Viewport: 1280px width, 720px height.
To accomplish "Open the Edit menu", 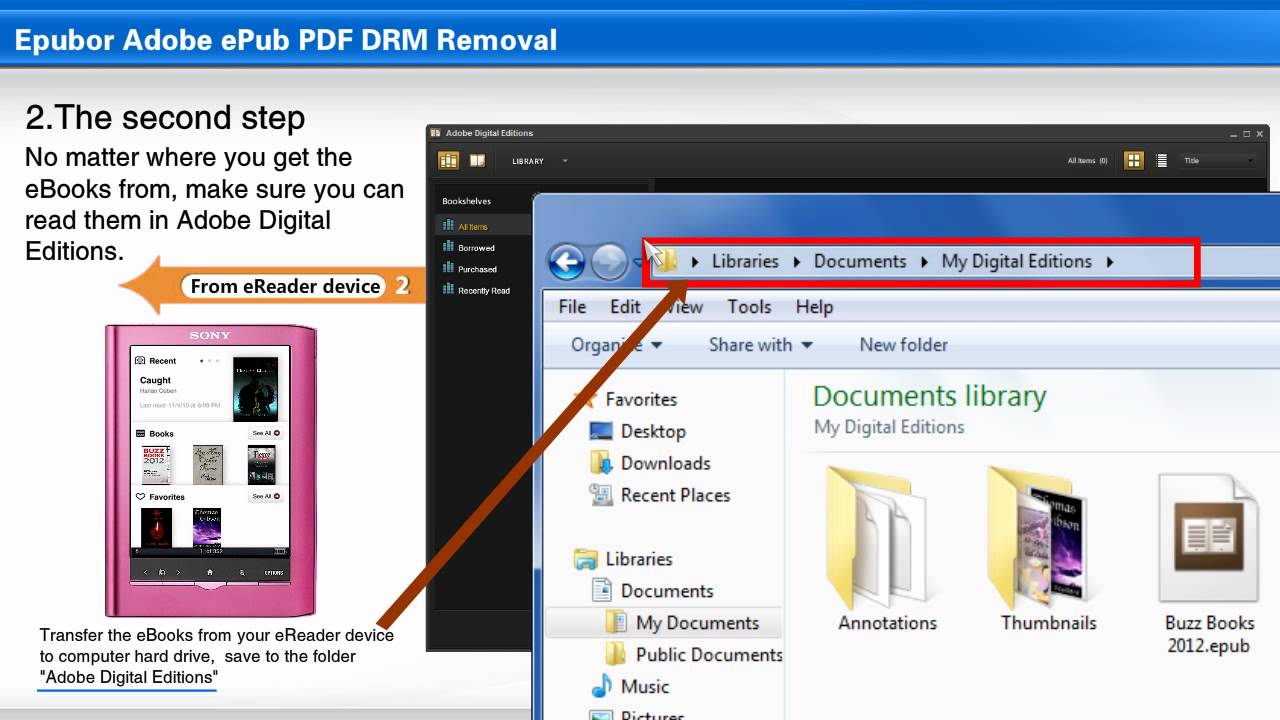I will (x=625, y=307).
